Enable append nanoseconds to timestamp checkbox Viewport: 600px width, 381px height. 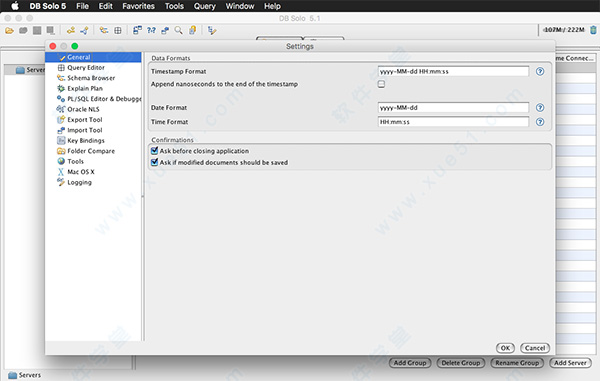pyautogui.click(x=382, y=84)
